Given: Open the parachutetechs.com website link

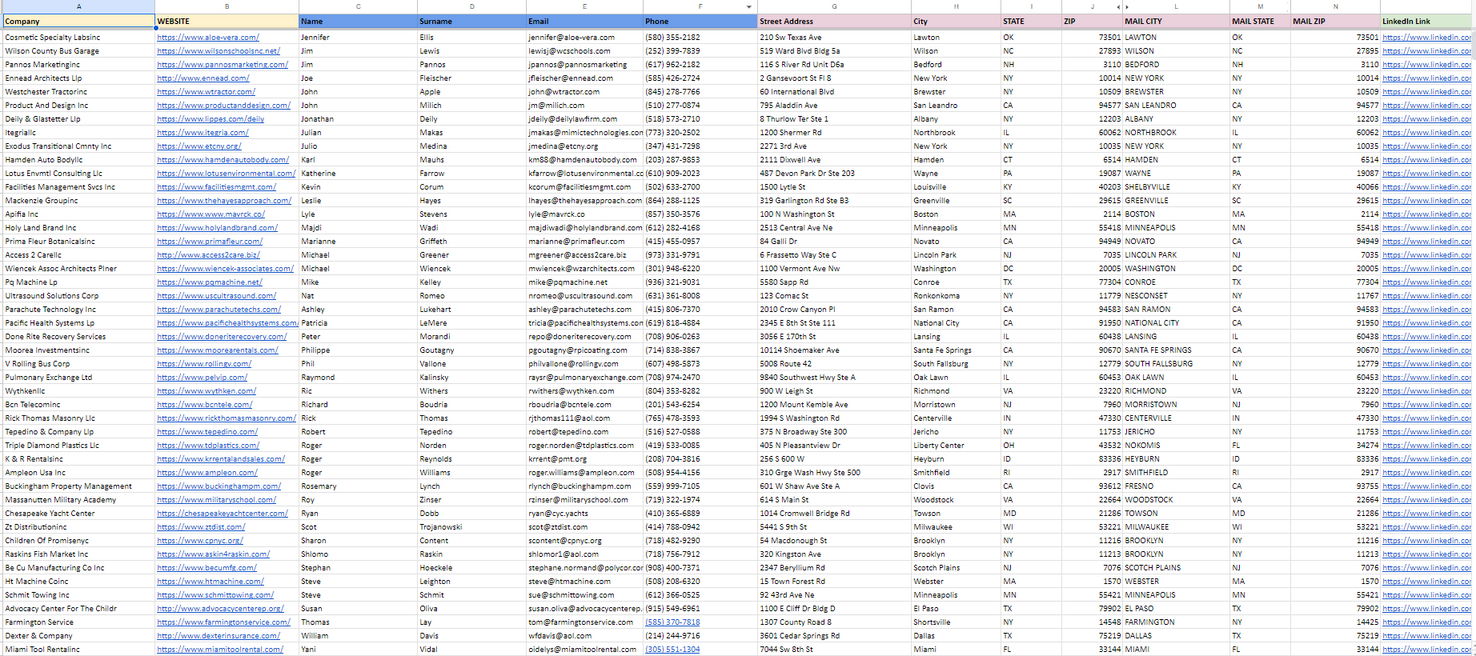Looking at the screenshot, I should point(219,309).
